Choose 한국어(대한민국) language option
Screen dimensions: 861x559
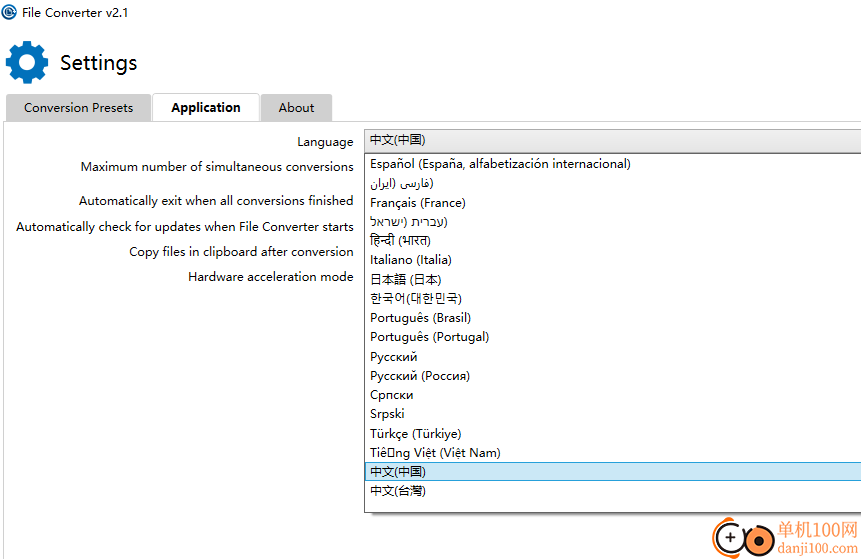[613, 298]
